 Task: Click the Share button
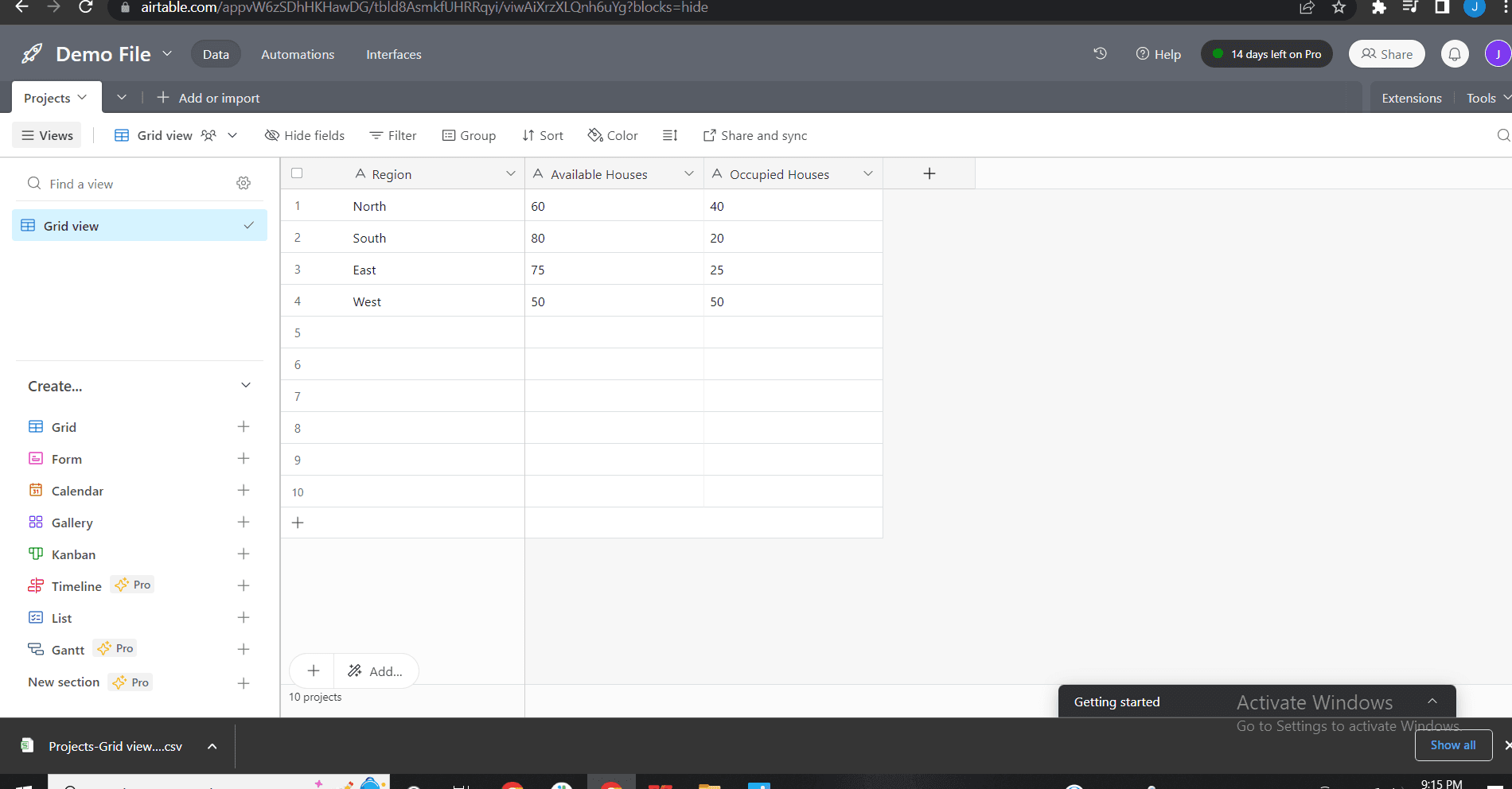1386,53
